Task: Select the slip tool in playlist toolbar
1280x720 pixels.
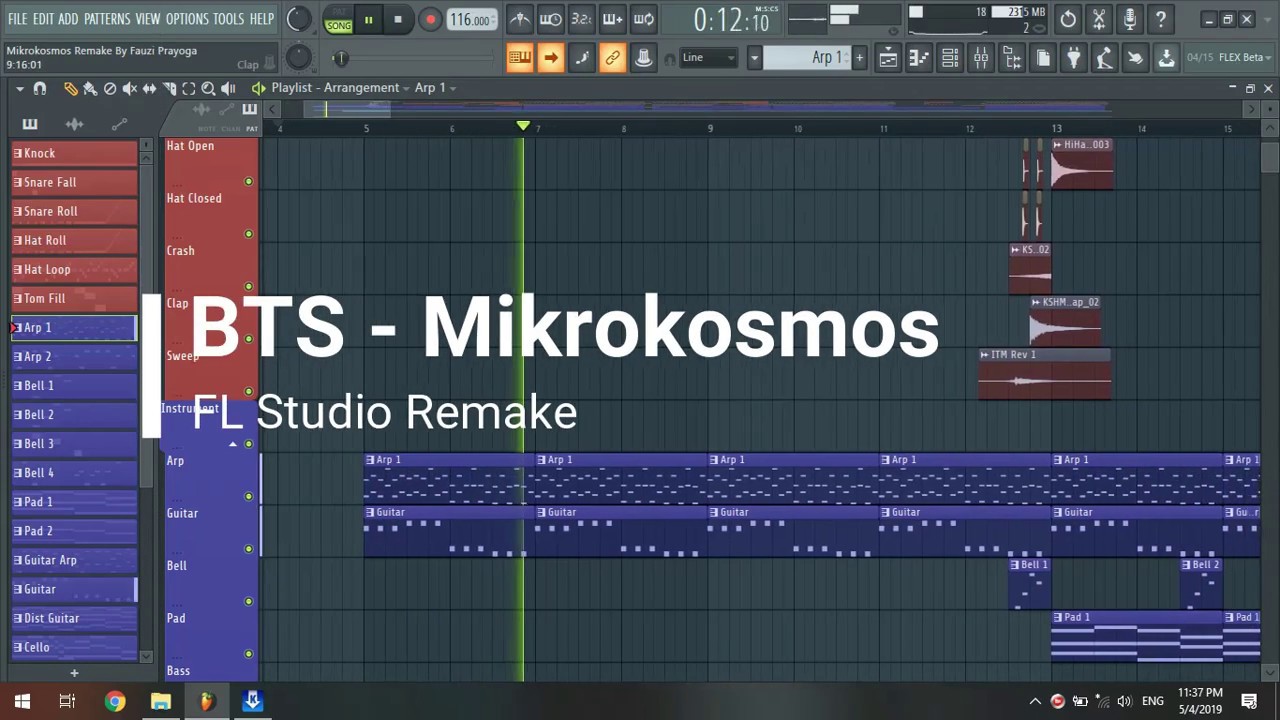Action: coord(150,88)
